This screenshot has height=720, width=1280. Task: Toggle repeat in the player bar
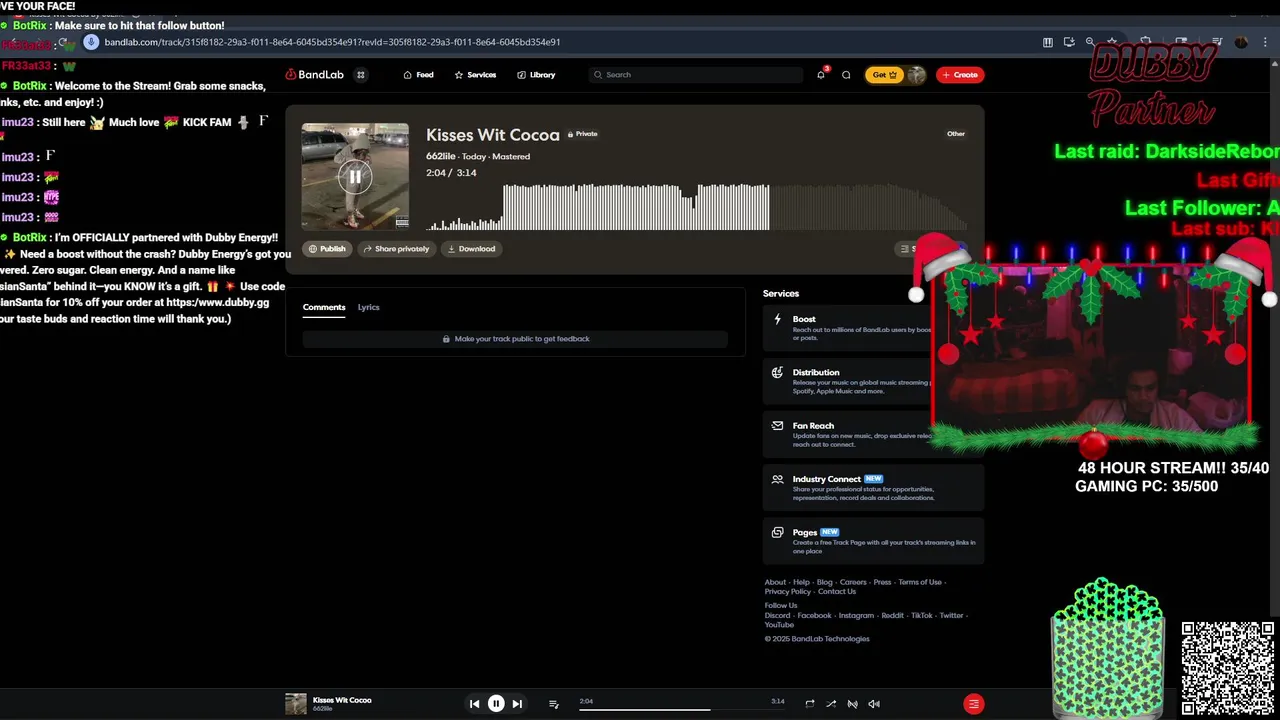pyautogui.click(x=810, y=704)
